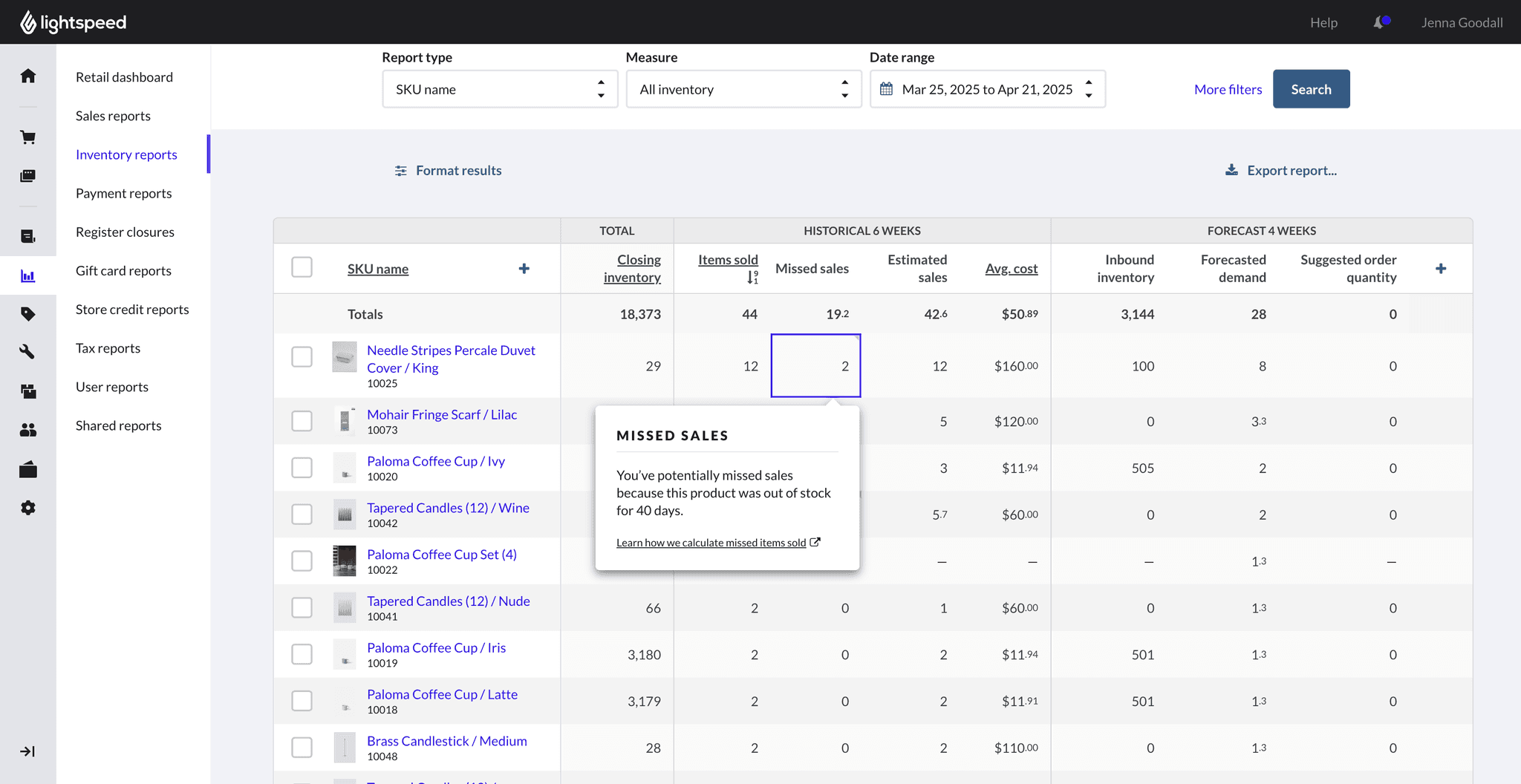
Task: Click the notification bell icon
Action: coord(1379,23)
